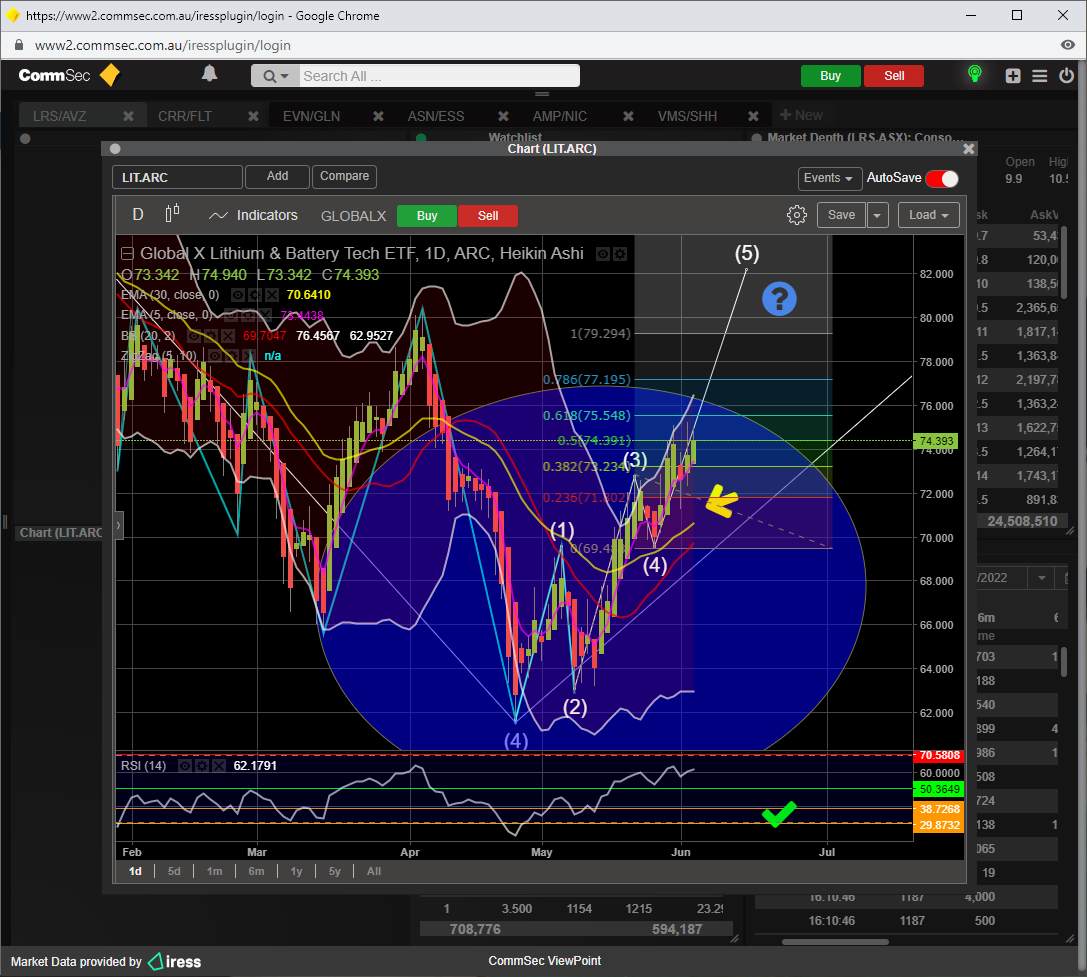The image size is (1087, 977).
Task: Click the notifications bell icon
Action: (209, 74)
